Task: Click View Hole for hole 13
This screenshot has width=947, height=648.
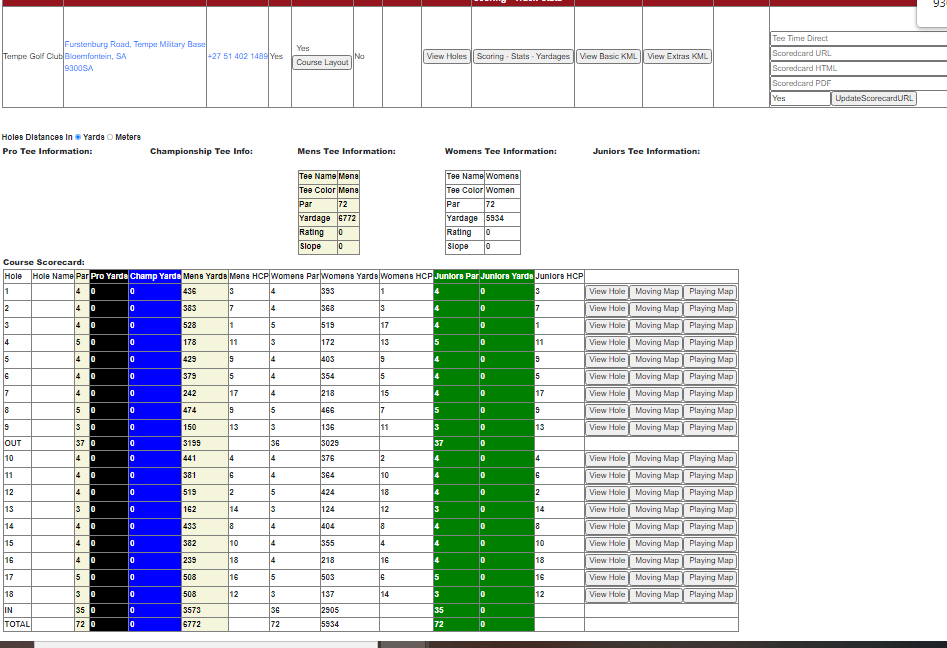Action: pyautogui.click(x=607, y=509)
